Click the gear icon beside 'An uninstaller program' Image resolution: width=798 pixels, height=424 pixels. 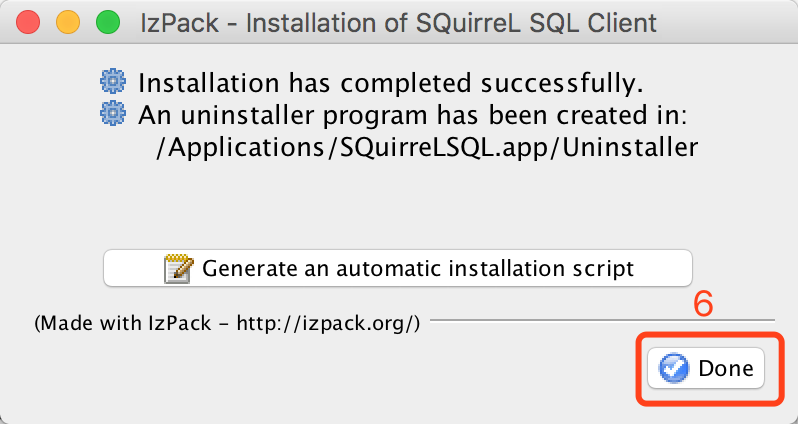coord(112,114)
